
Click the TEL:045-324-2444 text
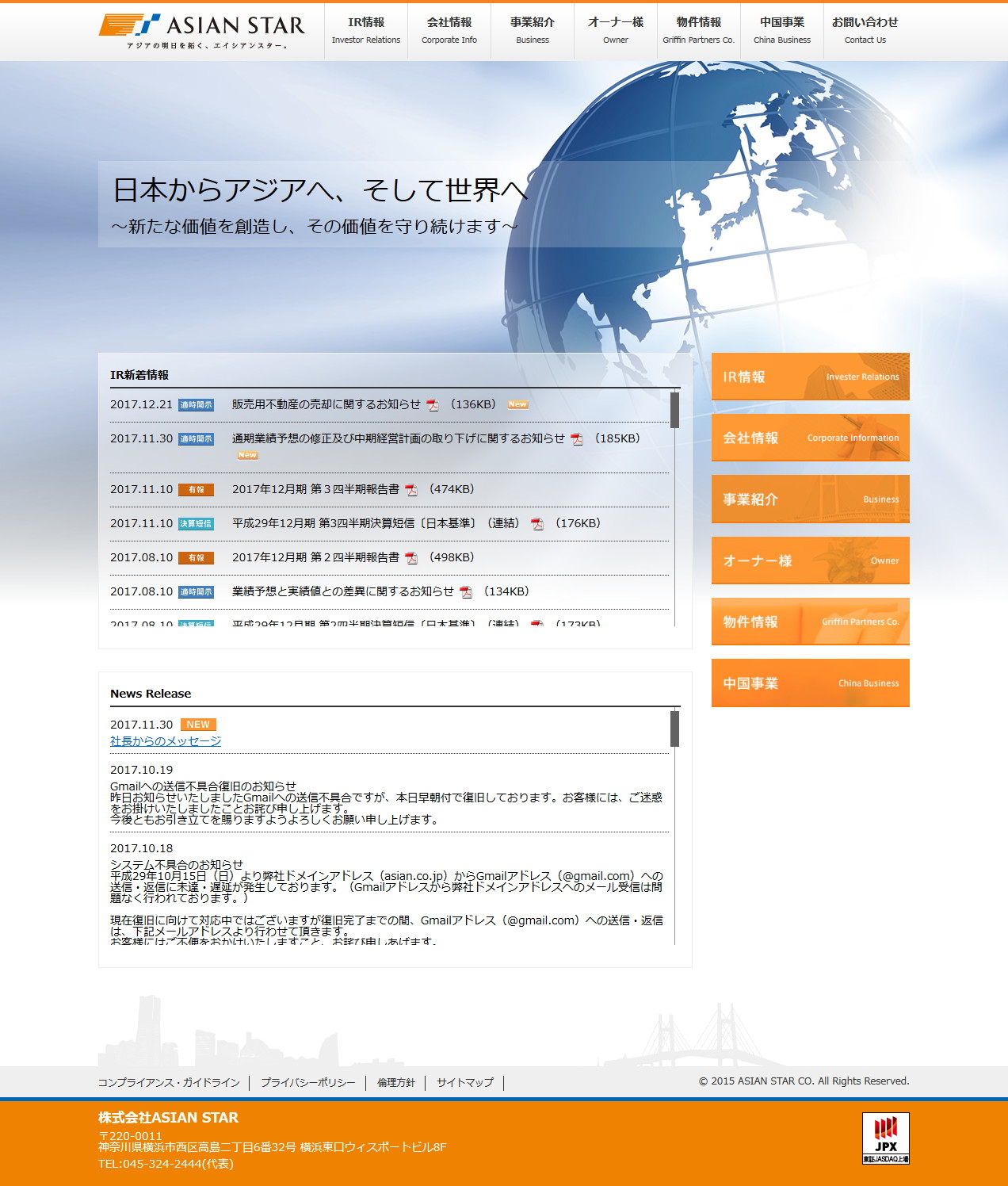(166, 1164)
